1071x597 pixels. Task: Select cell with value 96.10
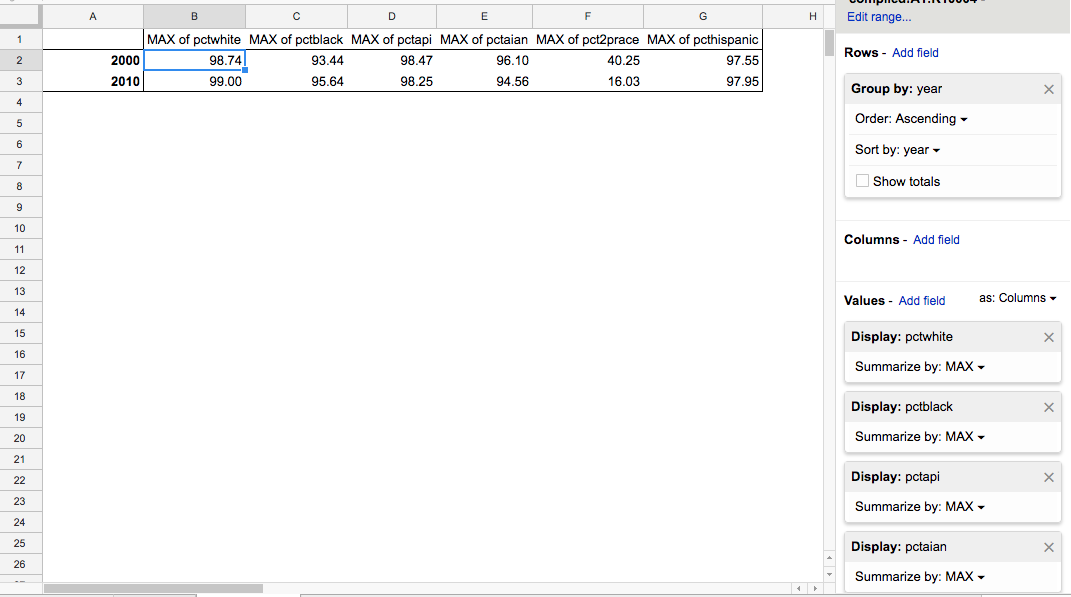click(x=484, y=60)
